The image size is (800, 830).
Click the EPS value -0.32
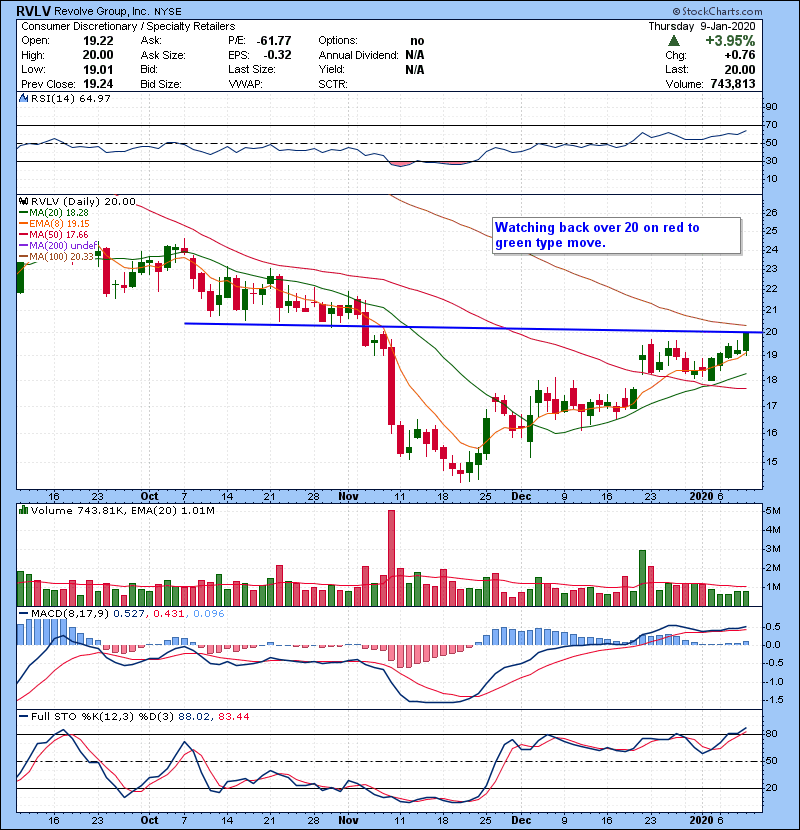(277, 55)
